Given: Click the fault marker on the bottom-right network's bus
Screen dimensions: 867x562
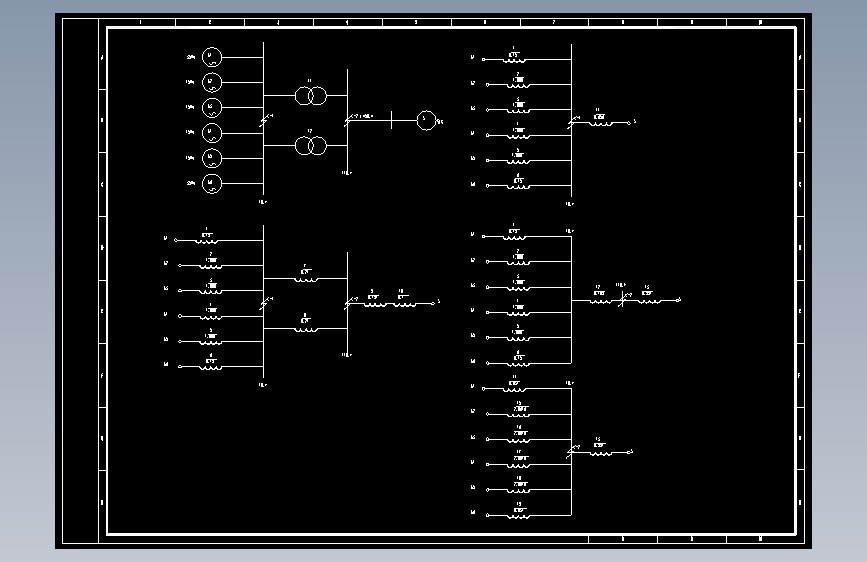Looking at the screenshot, I should [x=573, y=451].
